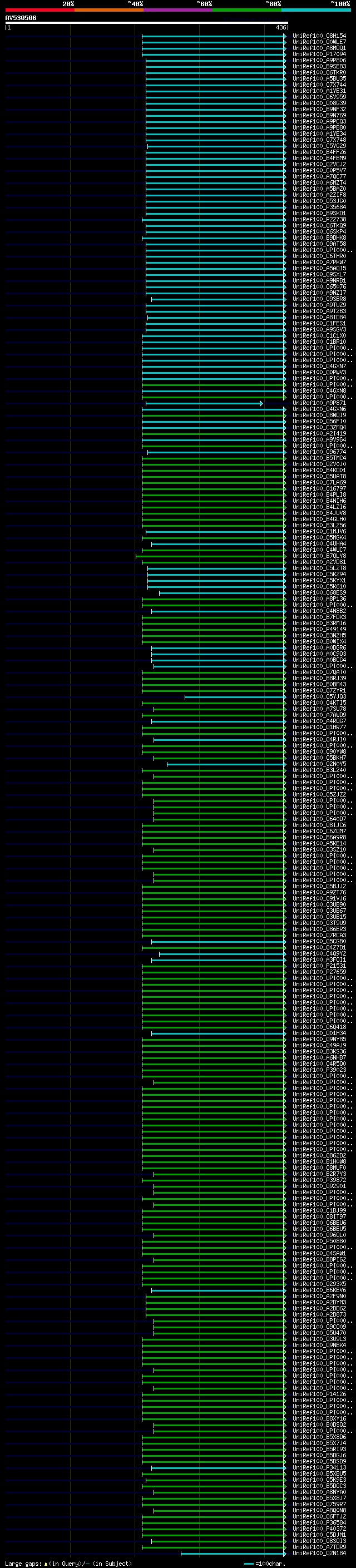Image resolution: width=356 pixels, height=1568 pixels.
Task: Select the UniRef100_A2I419 label
Action: point(319,433)
